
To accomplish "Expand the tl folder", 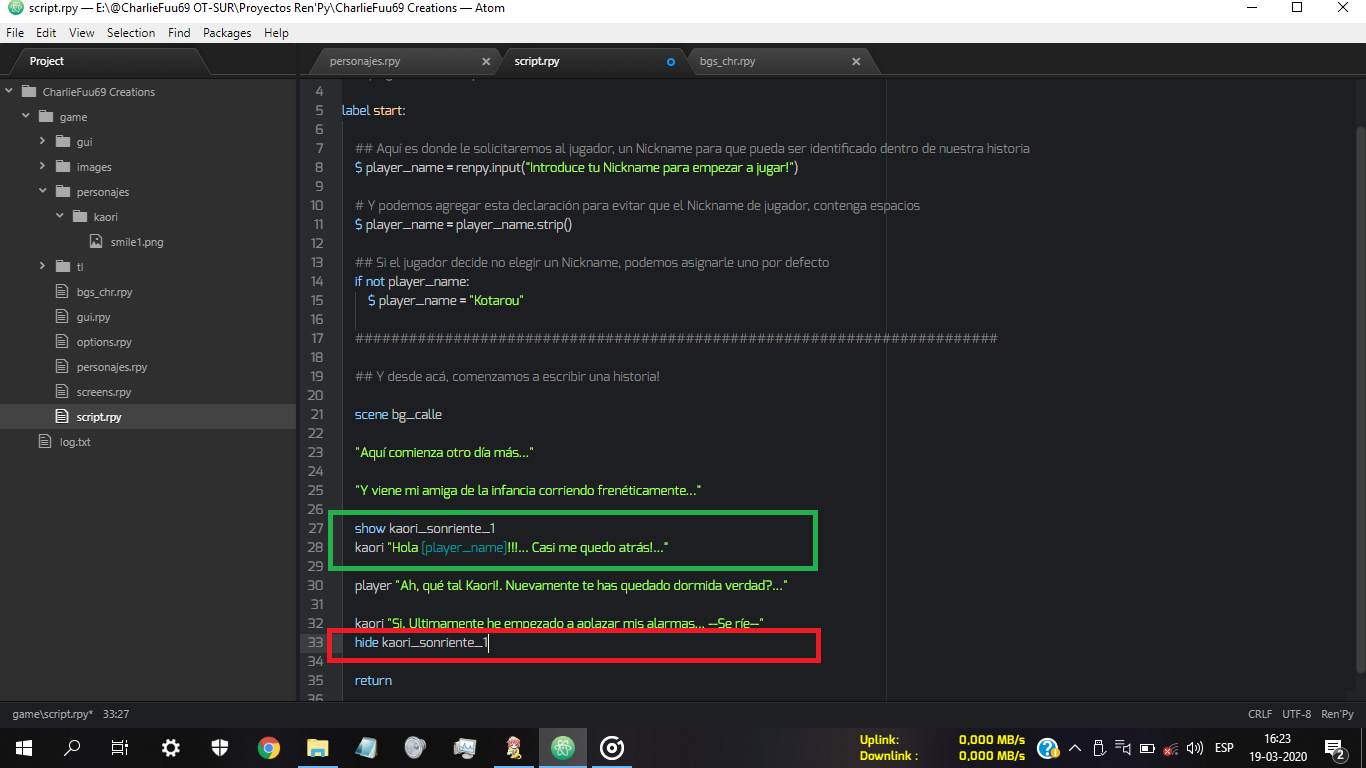I will pos(43,266).
